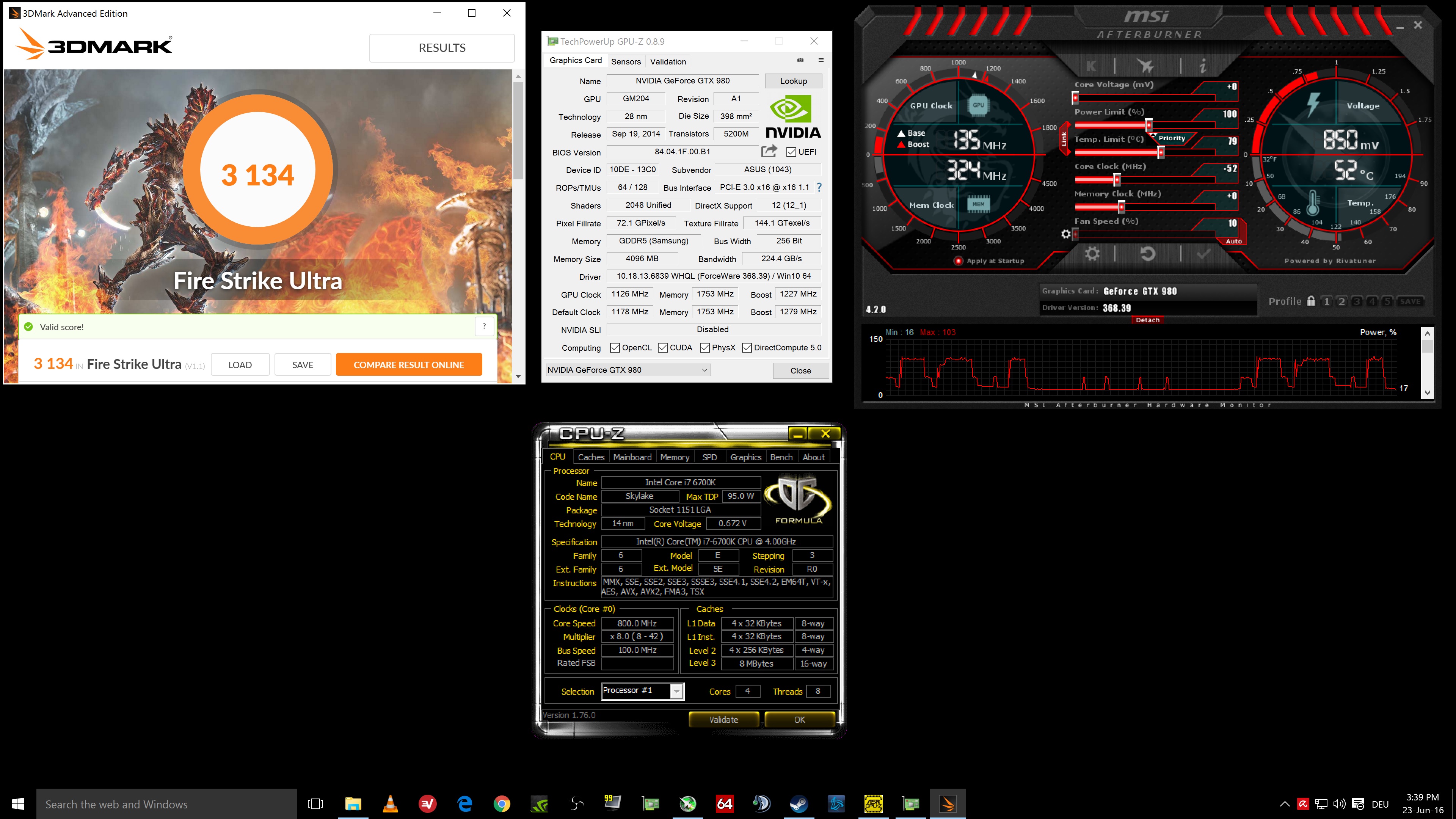Click the Lookup button in GPU-Z
Image resolution: width=1456 pixels, height=819 pixels.
793,81
